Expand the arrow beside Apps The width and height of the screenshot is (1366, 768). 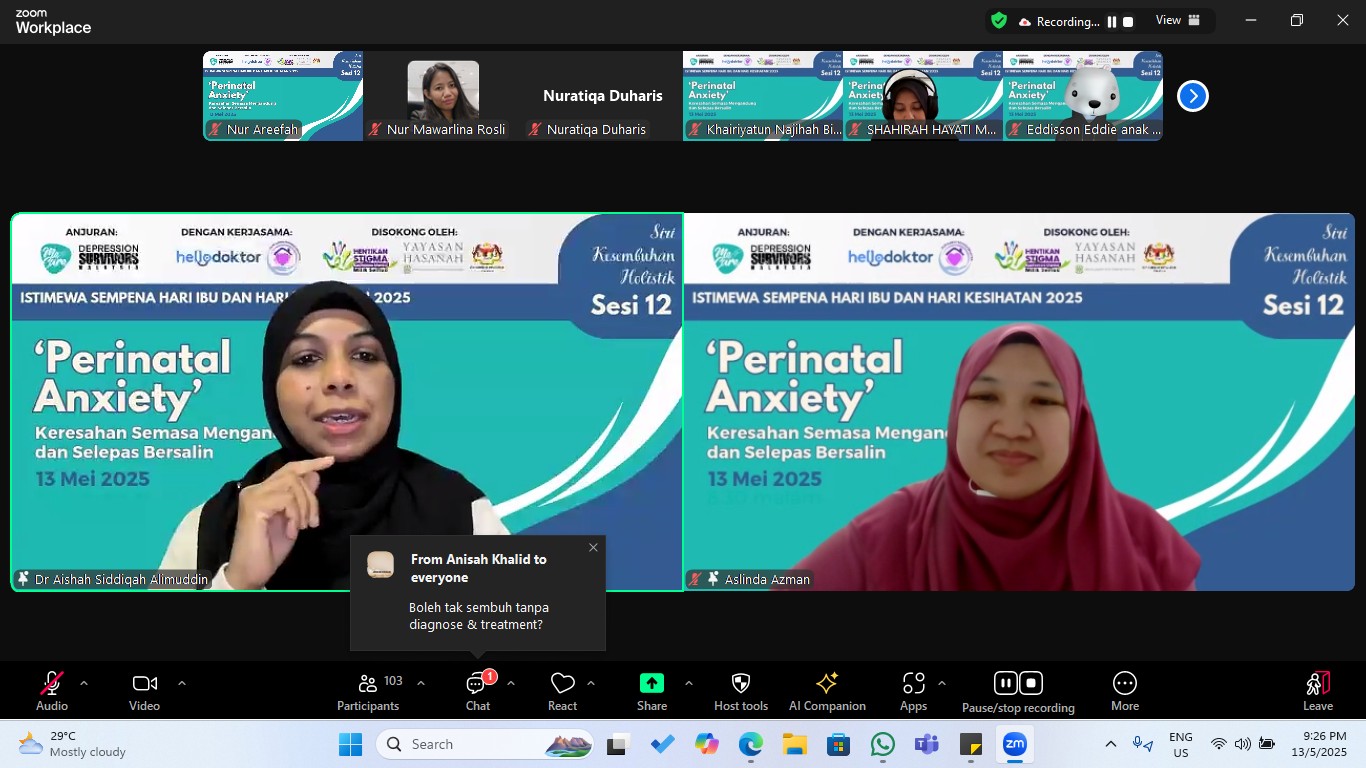tap(941, 683)
